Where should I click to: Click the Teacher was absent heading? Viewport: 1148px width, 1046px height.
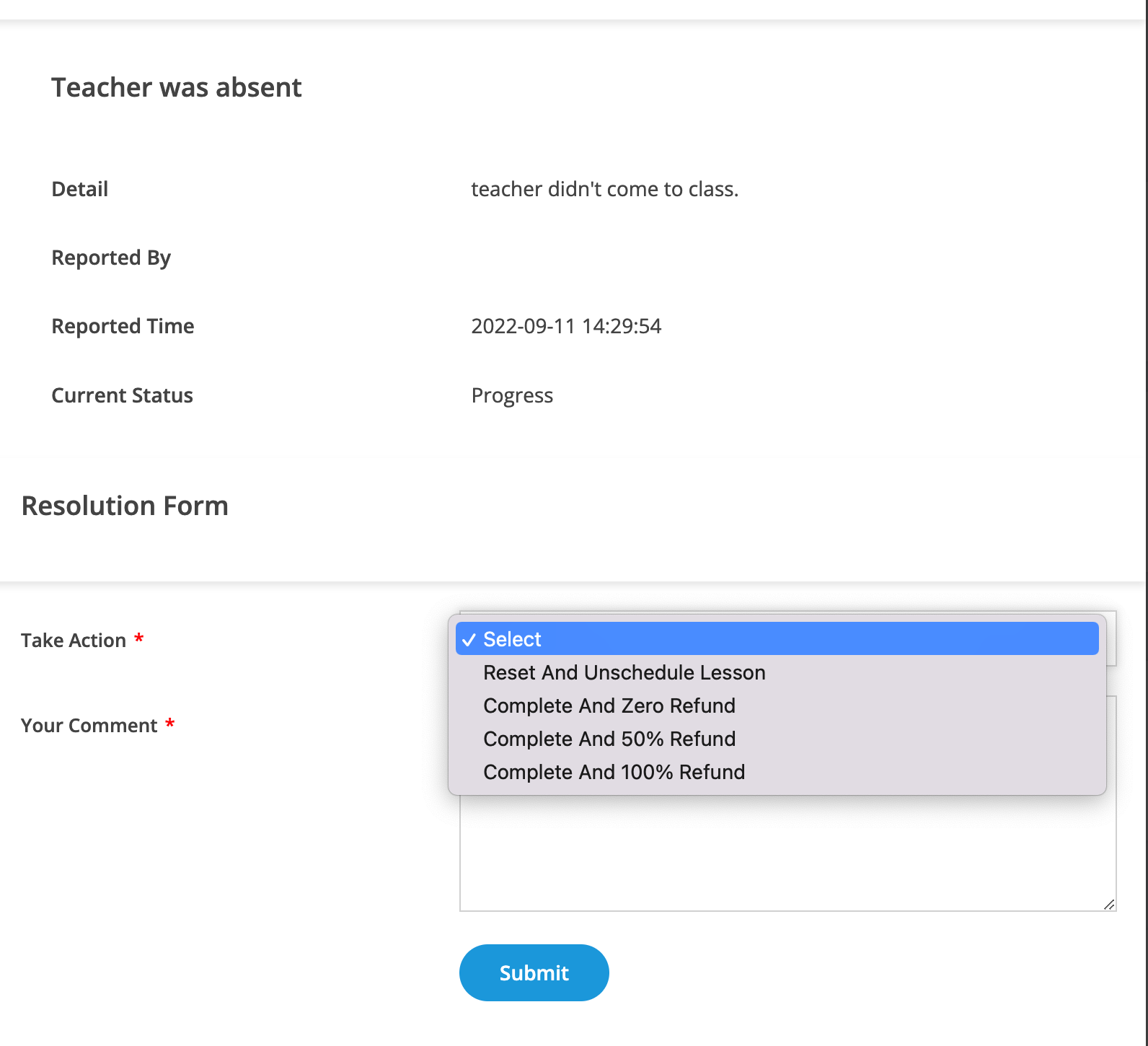tap(177, 87)
